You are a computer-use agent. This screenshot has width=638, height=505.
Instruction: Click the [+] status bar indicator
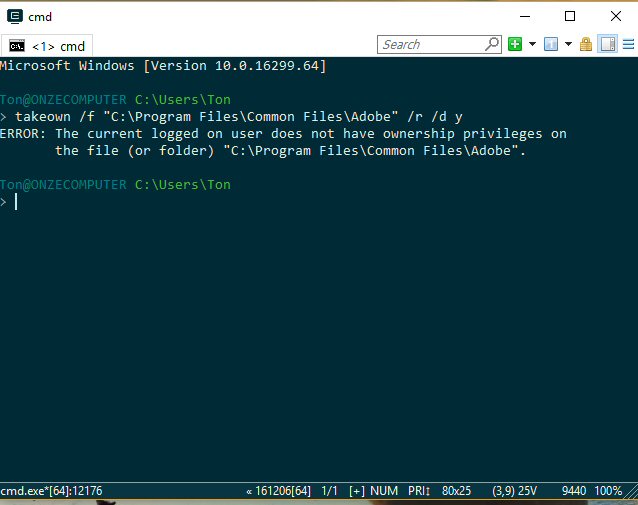tap(357, 491)
